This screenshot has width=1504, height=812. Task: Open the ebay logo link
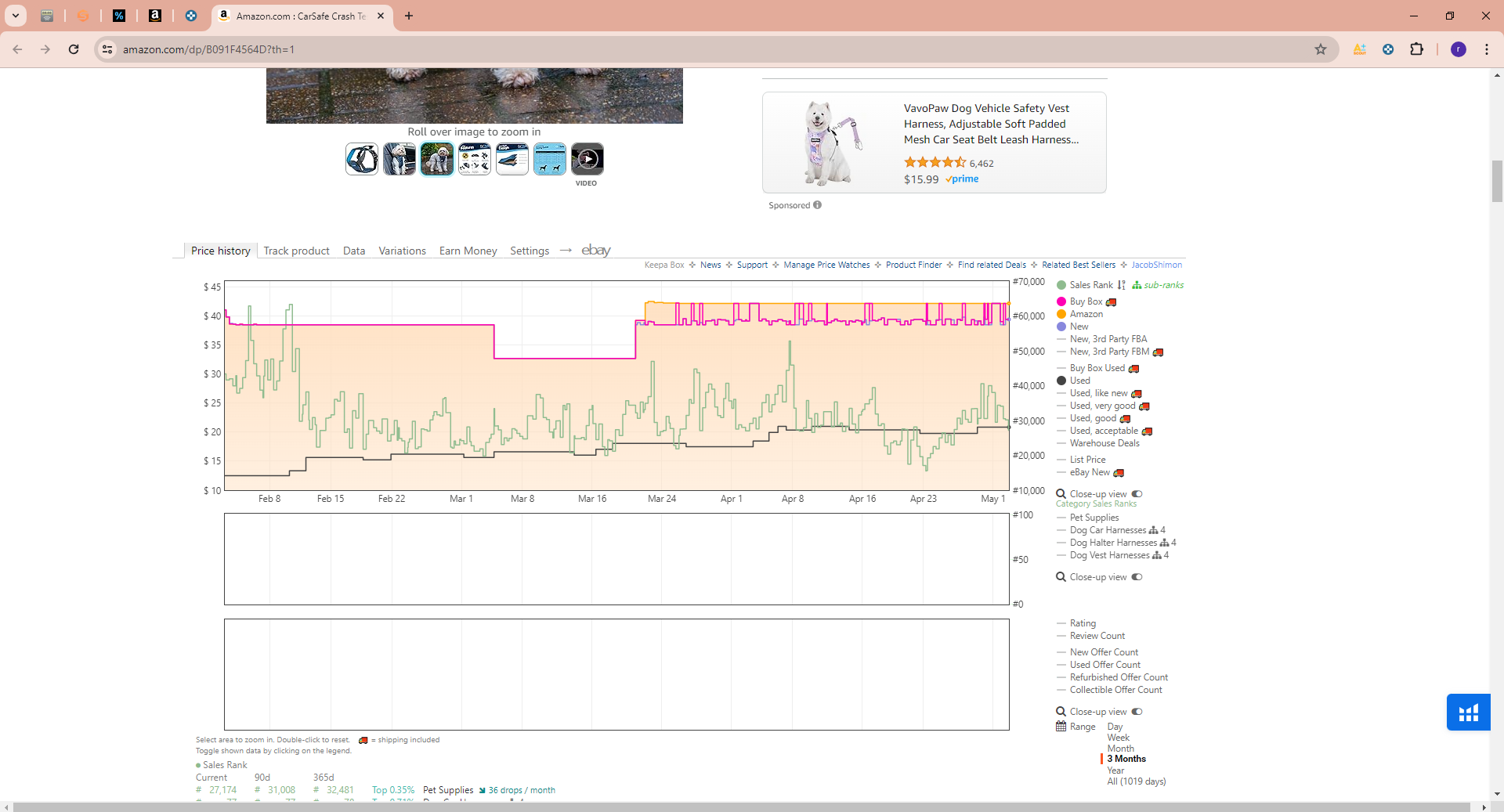(596, 250)
